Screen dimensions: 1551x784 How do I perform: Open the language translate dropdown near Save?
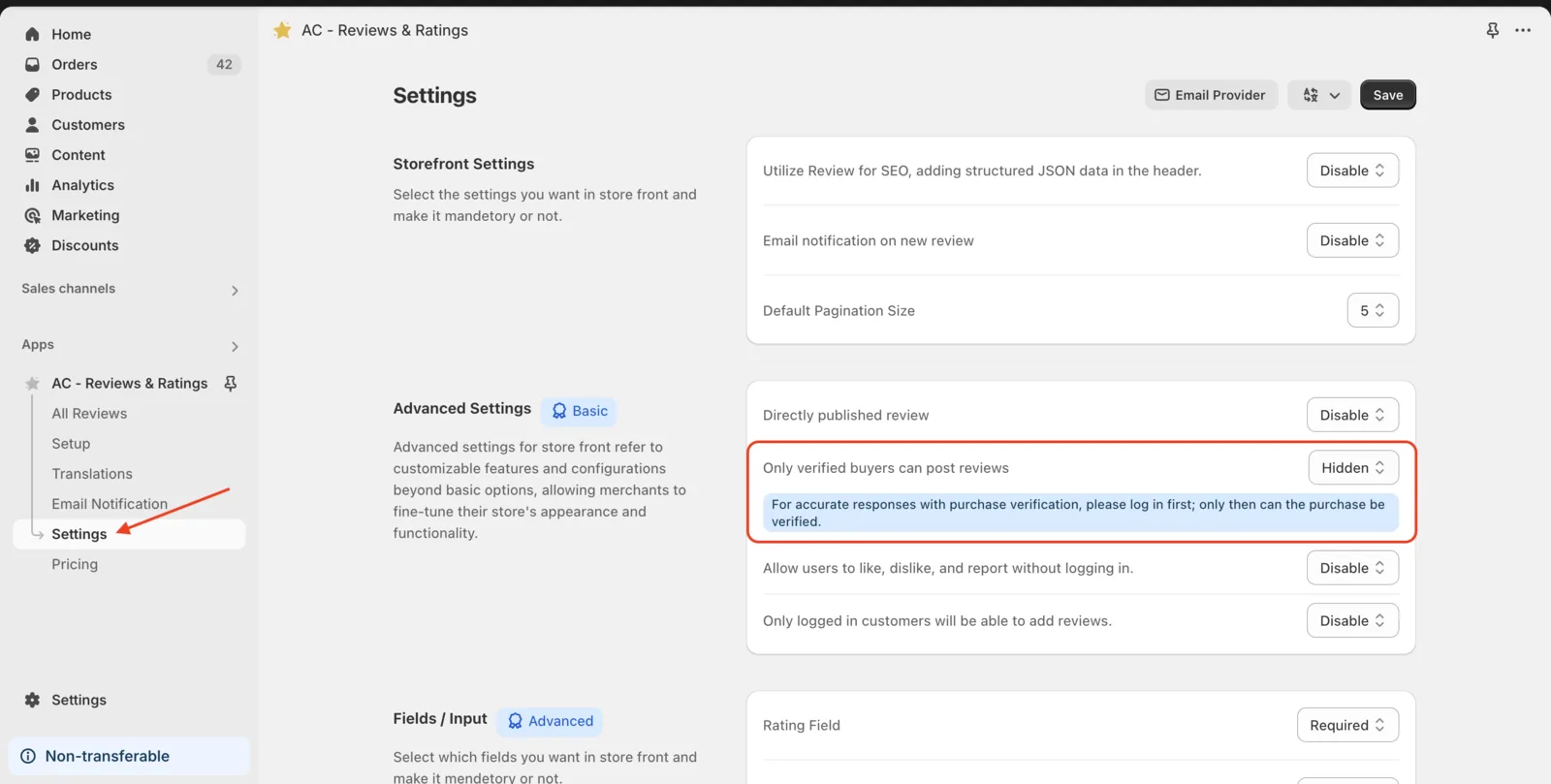click(1319, 95)
